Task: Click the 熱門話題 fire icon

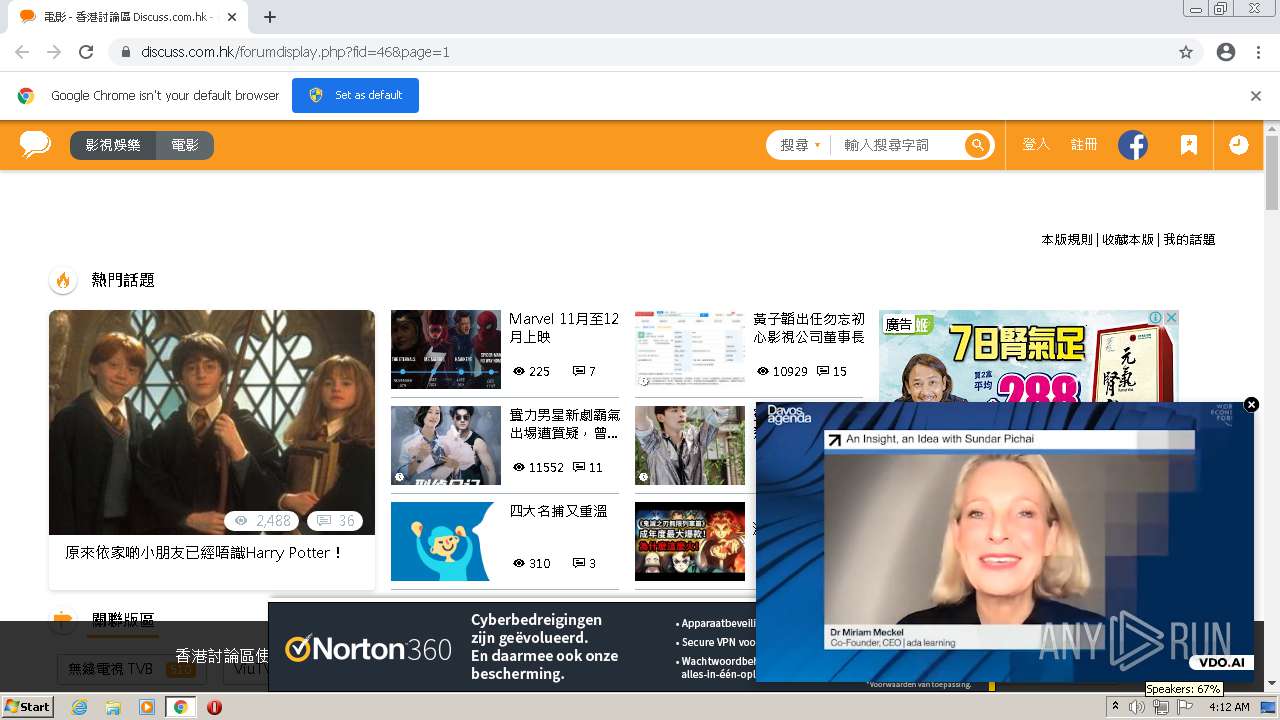Action: [63, 280]
